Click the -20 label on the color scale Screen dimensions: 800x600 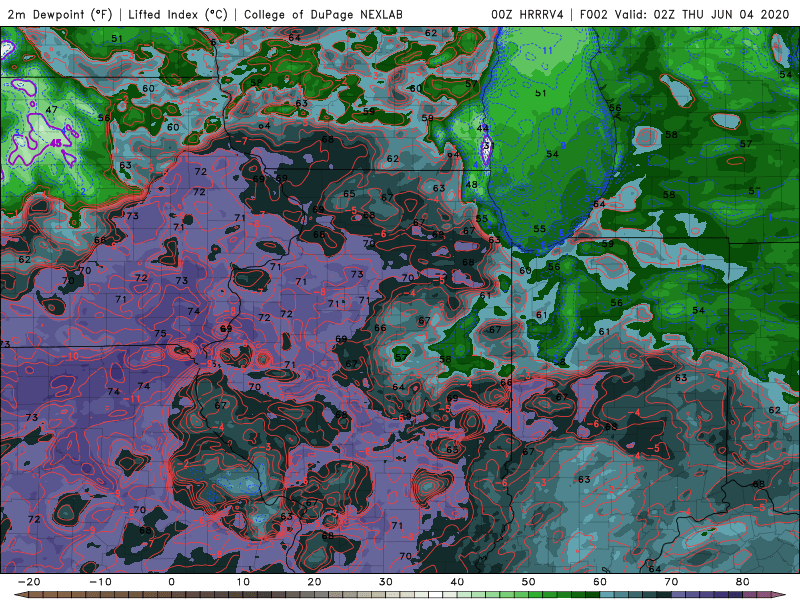(29, 582)
